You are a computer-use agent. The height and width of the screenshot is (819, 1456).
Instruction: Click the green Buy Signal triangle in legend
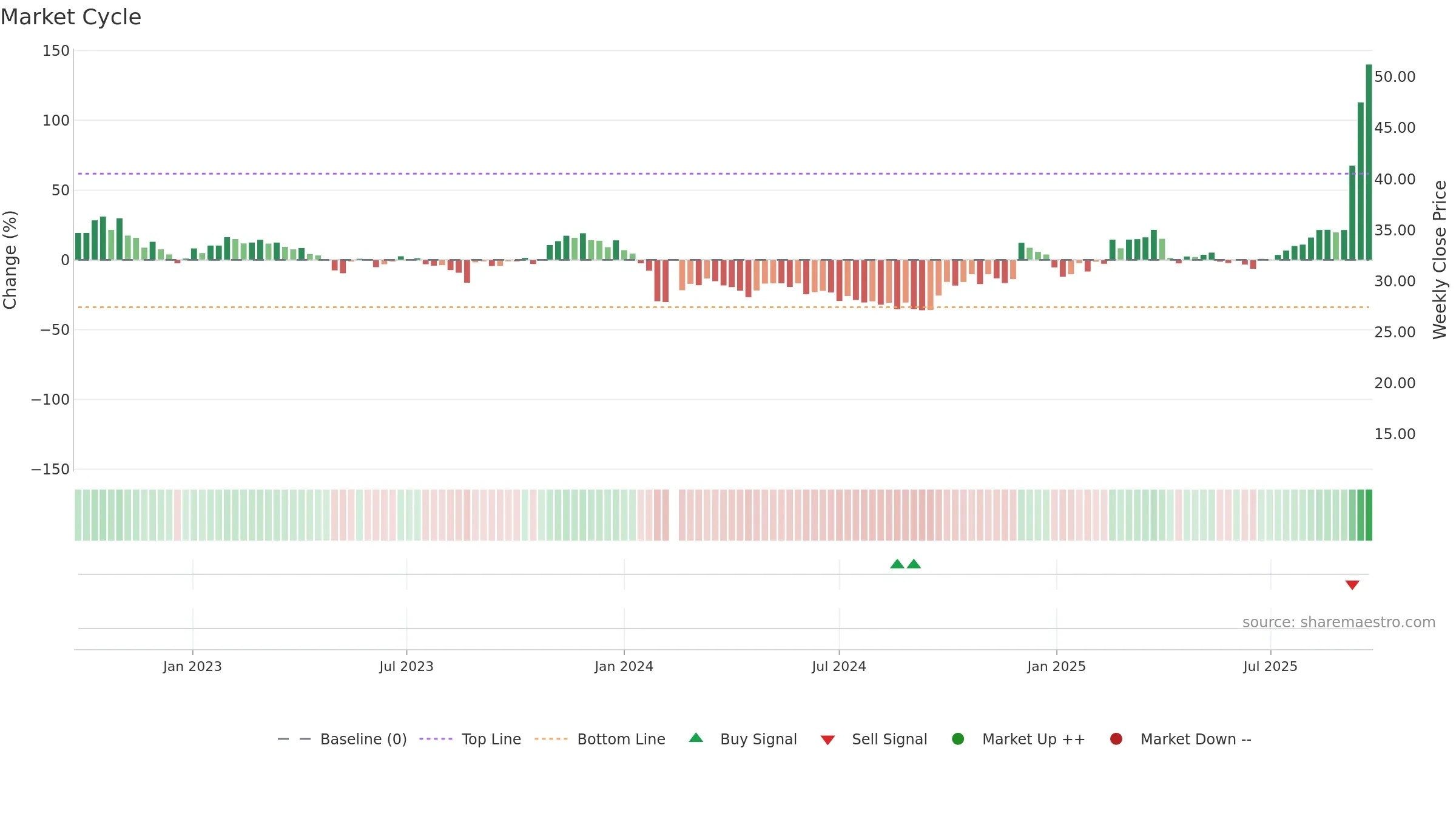(x=696, y=738)
